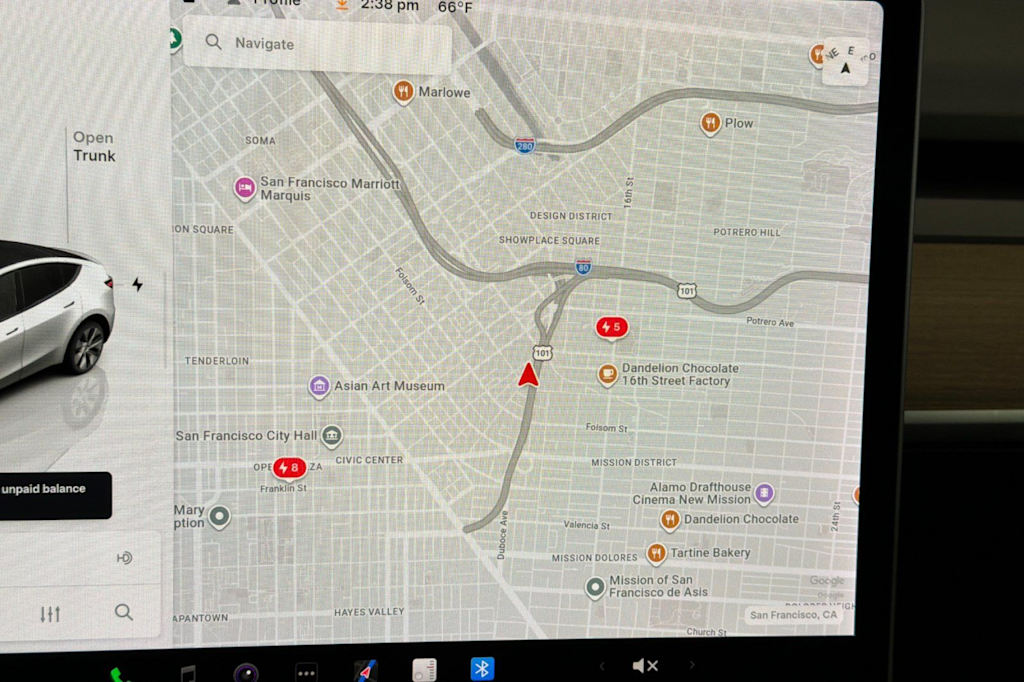Decrease volume with the left chevron
This screenshot has width=1024, height=682.
click(601, 666)
